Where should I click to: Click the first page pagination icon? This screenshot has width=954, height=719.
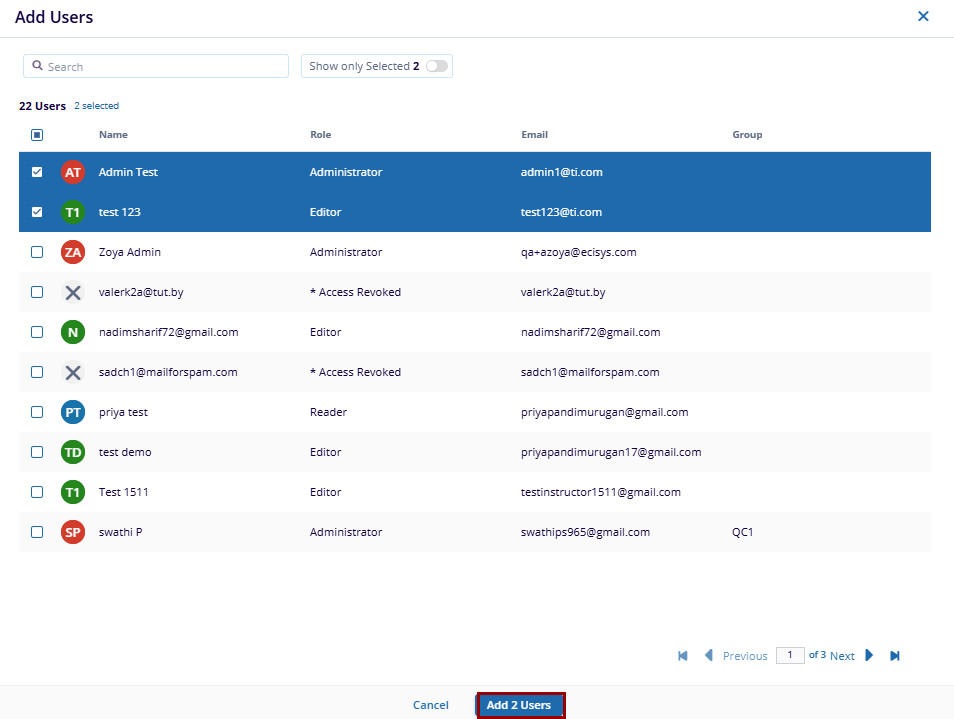pos(683,656)
